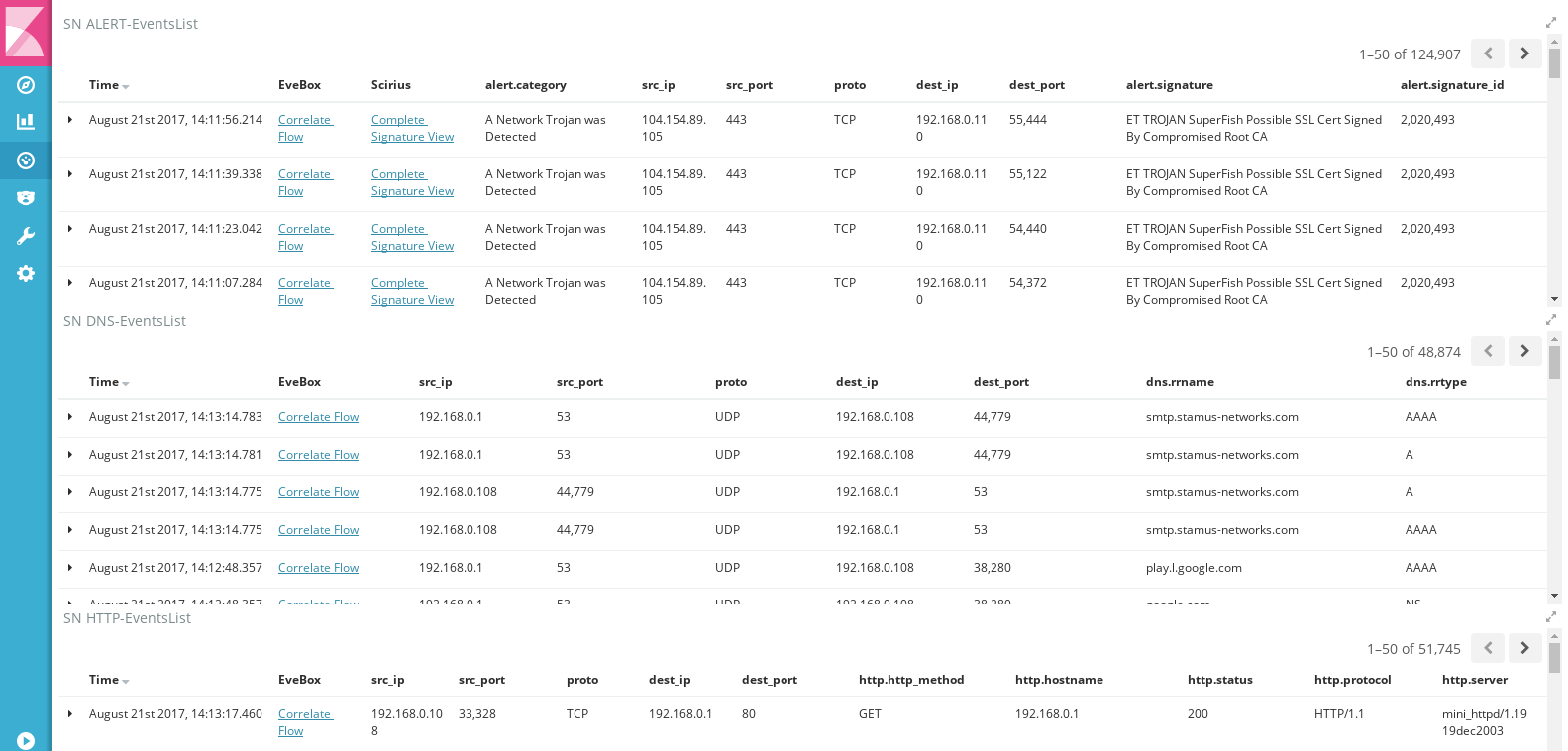Screen dimensions: 1568x751
Task: Open Complete Signature View for alert 14:11:23.042
Action: coord(412,237)
